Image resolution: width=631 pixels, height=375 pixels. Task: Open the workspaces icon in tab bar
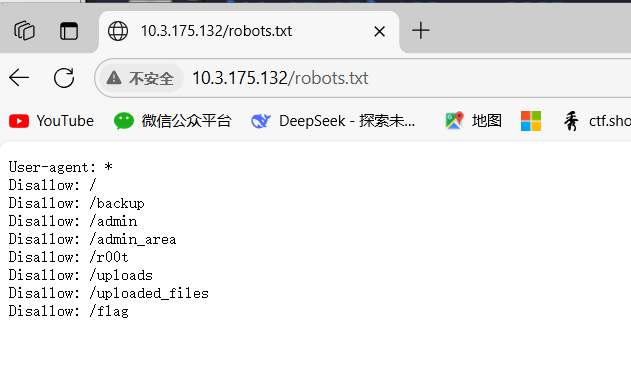click(25, 31)
